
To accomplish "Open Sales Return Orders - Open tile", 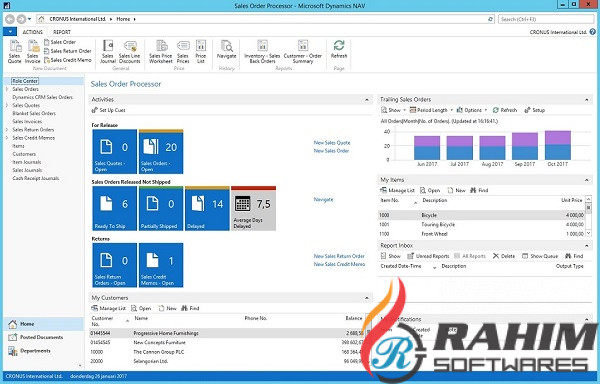I will click(114, 265).
